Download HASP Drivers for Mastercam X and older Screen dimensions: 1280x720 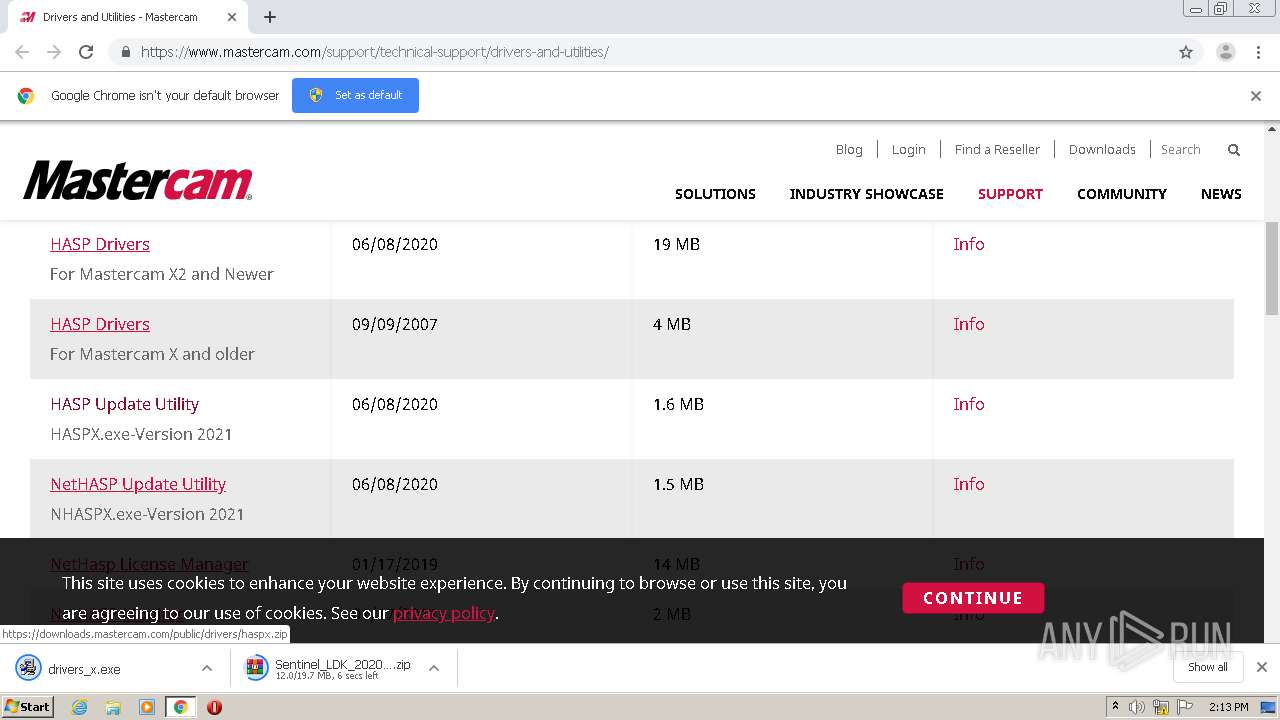tap(100, 324)
